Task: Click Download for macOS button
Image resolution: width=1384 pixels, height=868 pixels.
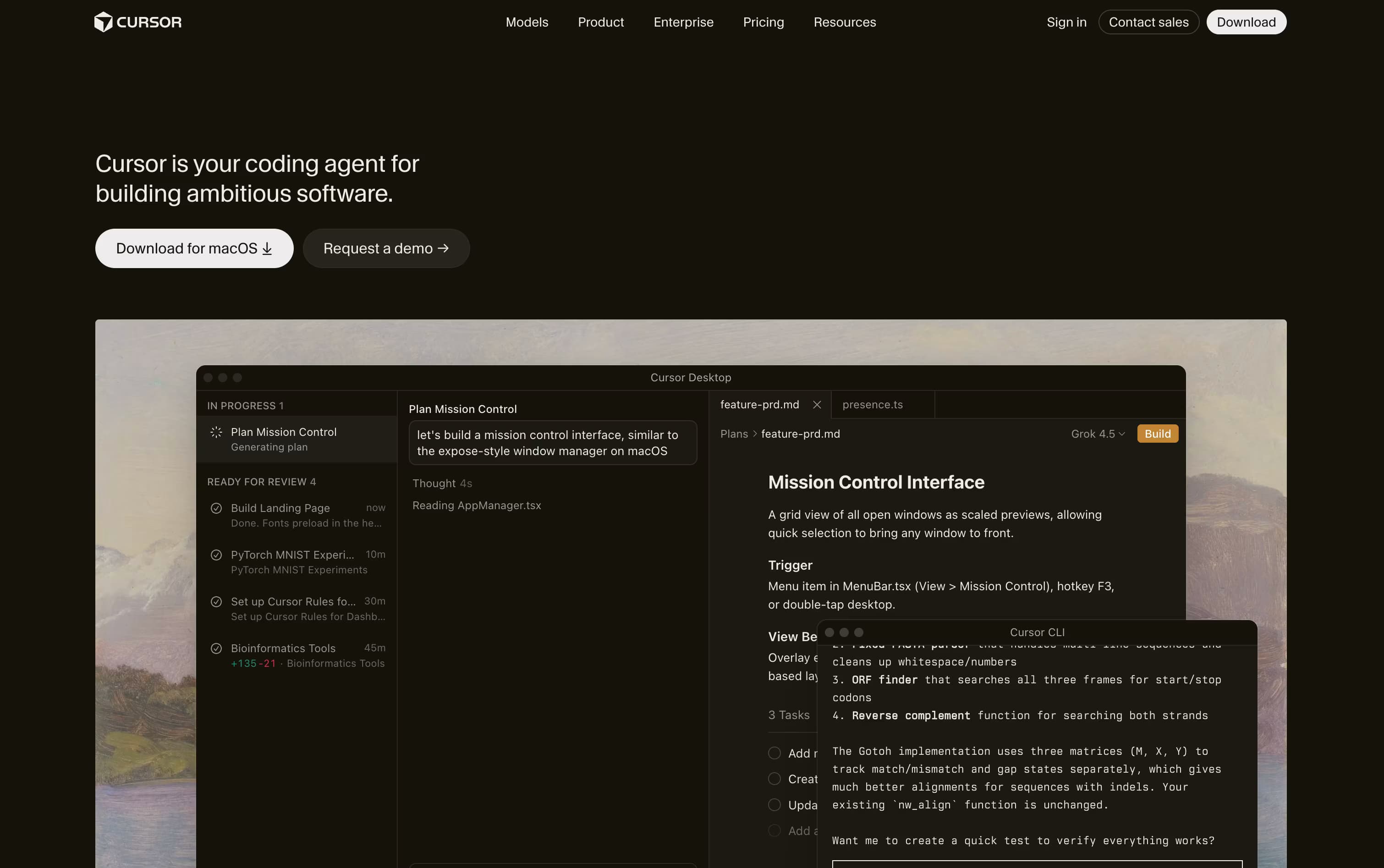Action: tap(194, 248)
